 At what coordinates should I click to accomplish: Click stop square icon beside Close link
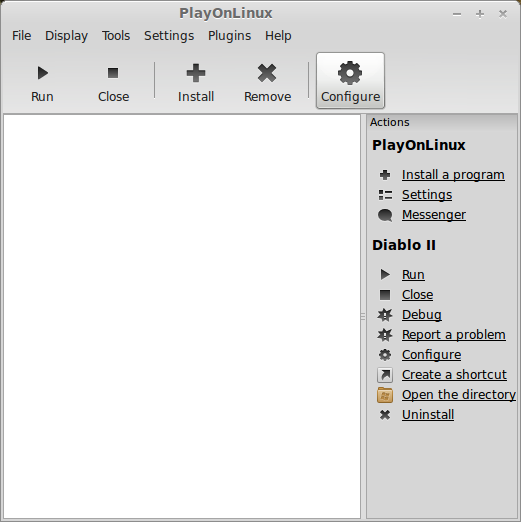point(385,295)
